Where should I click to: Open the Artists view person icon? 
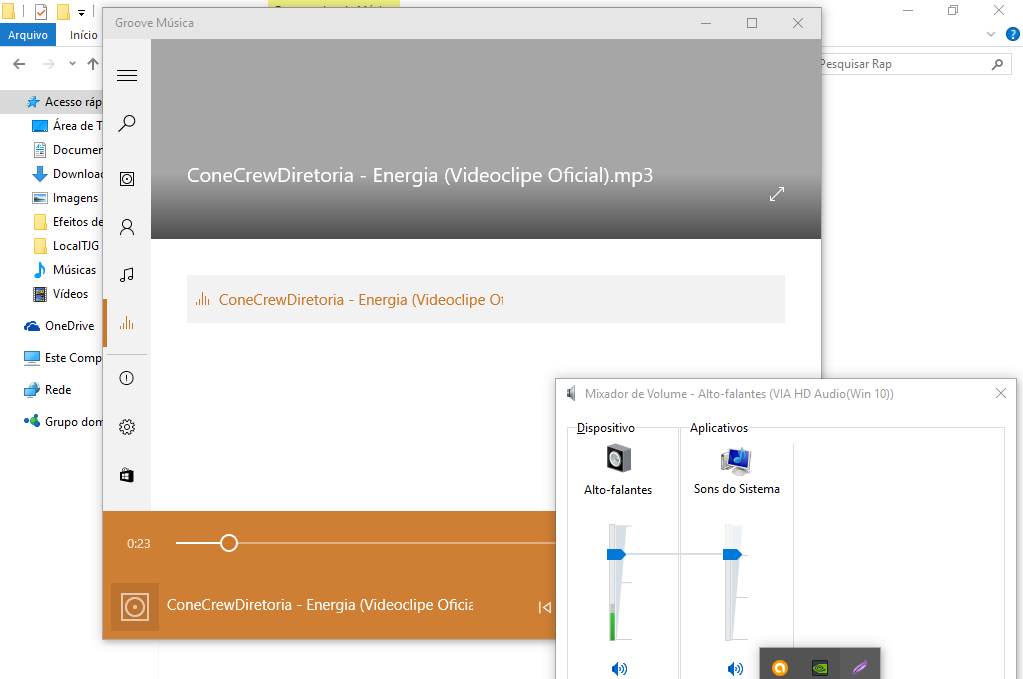[x=127, y=227]
